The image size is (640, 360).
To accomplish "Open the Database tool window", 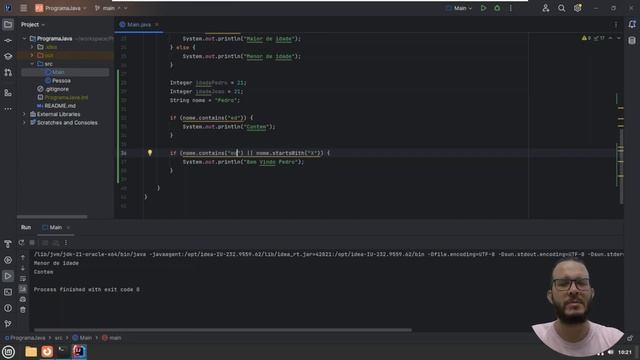I will 632,41.
